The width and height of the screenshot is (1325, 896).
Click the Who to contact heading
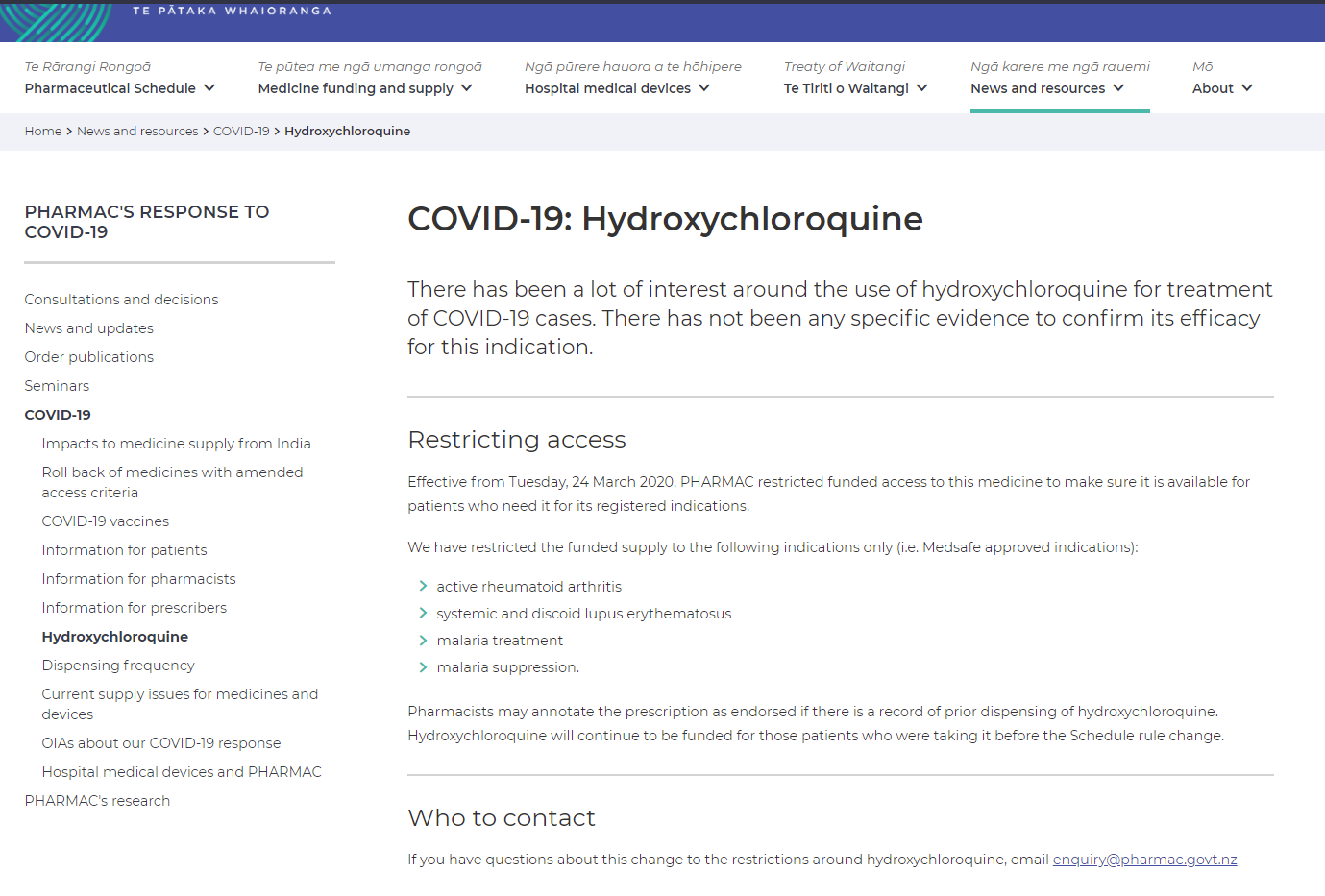(502, 818)
